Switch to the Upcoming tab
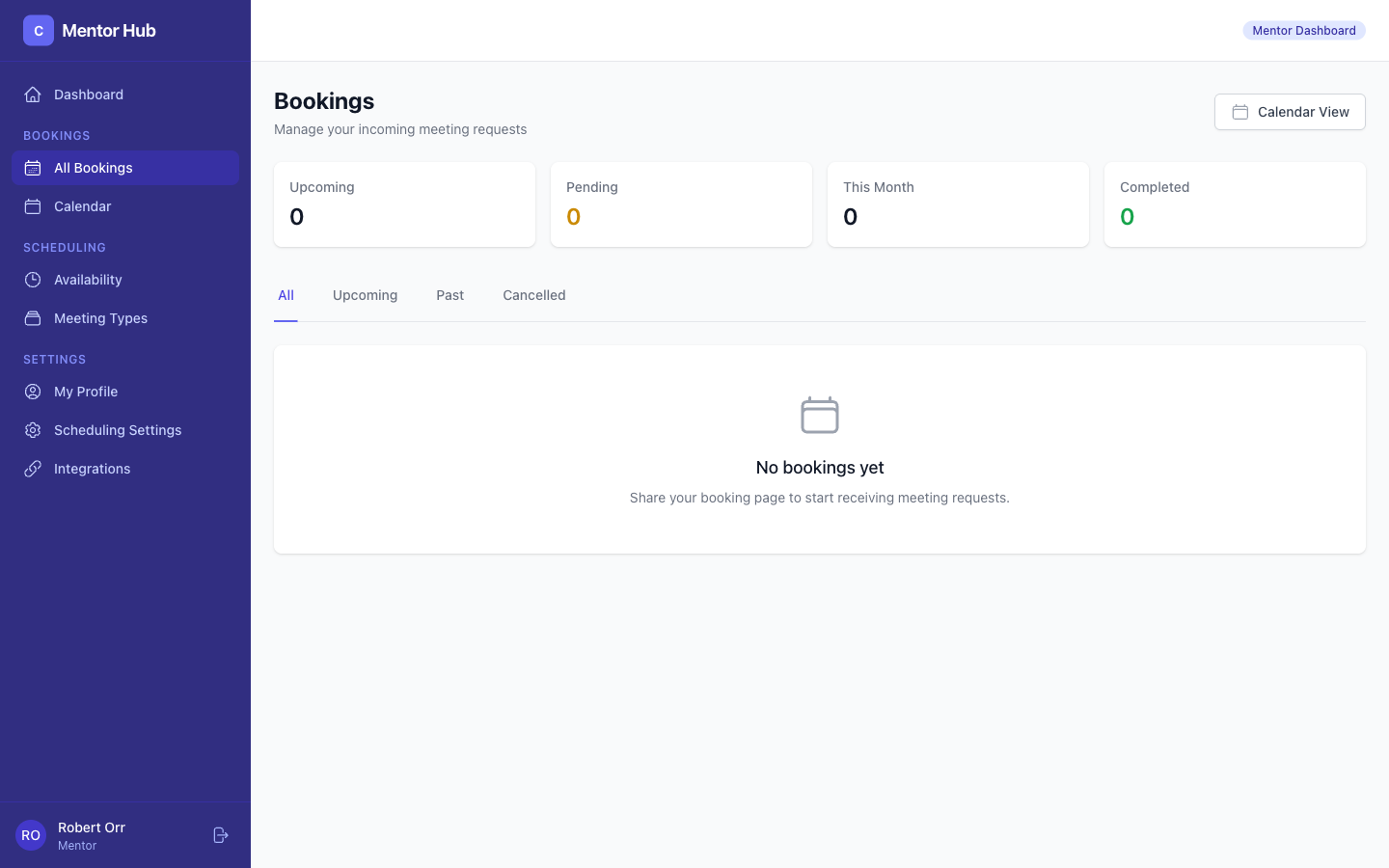1389x868 pixels. click(x=365, y=295)
